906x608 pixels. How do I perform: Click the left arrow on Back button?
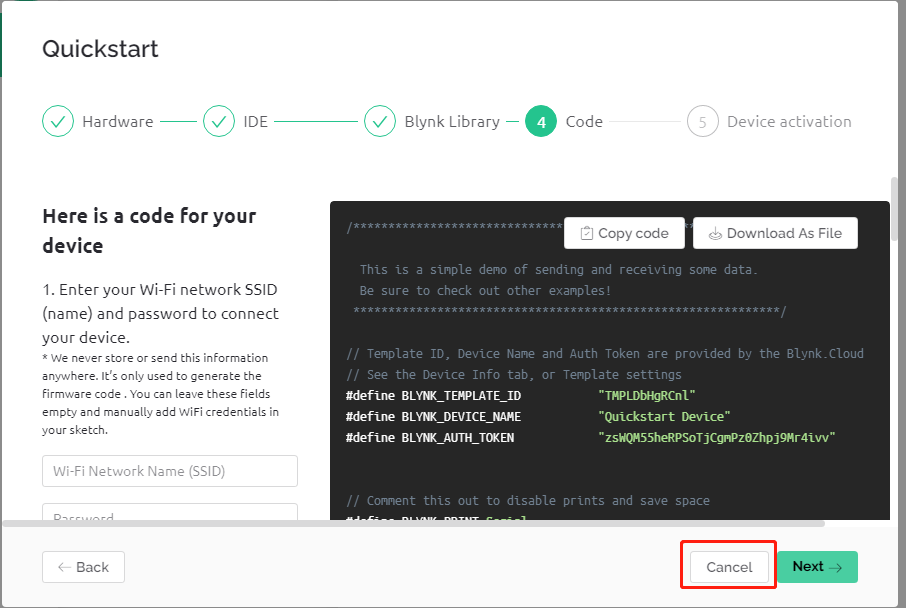(x=64, y=567)
